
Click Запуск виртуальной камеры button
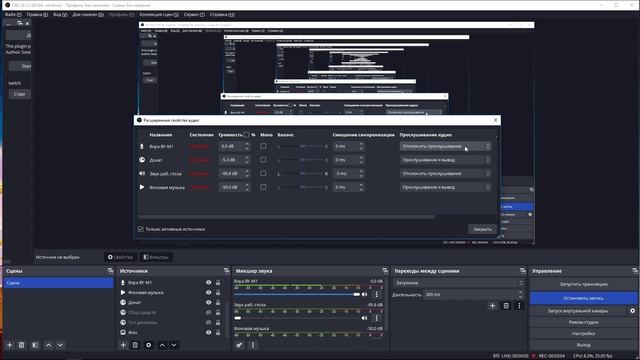pyautogui.click(x=578, y=311)
